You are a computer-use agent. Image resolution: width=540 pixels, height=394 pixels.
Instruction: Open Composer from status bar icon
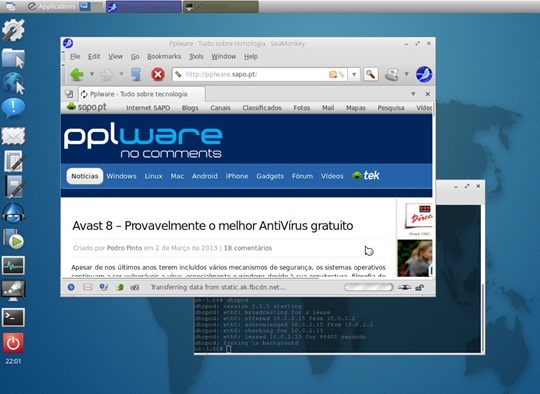(x=104, y=287)
